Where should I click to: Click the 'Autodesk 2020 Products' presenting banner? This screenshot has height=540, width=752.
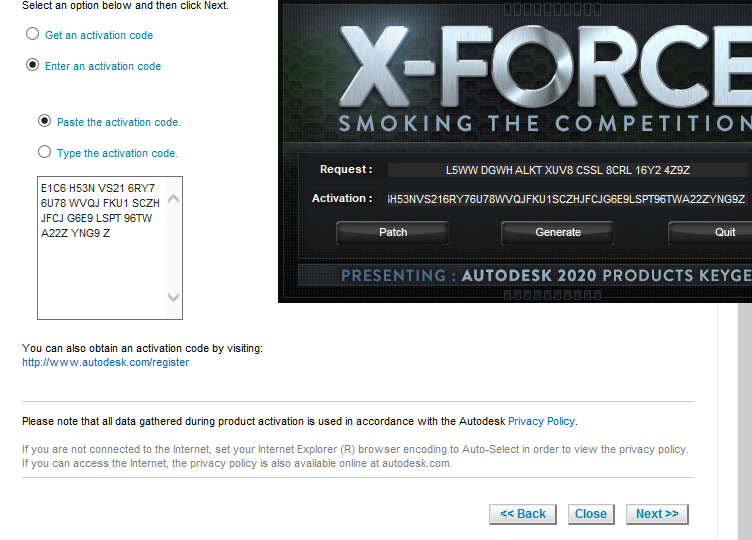click(525, 275)
